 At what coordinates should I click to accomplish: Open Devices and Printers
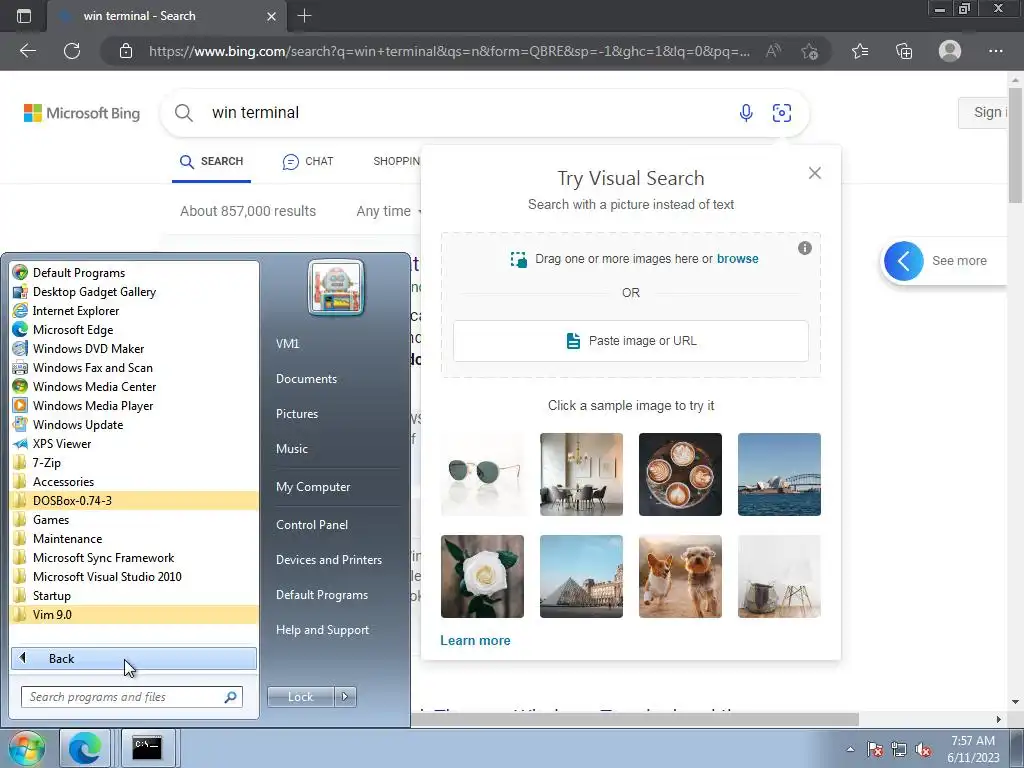point(328,560)
